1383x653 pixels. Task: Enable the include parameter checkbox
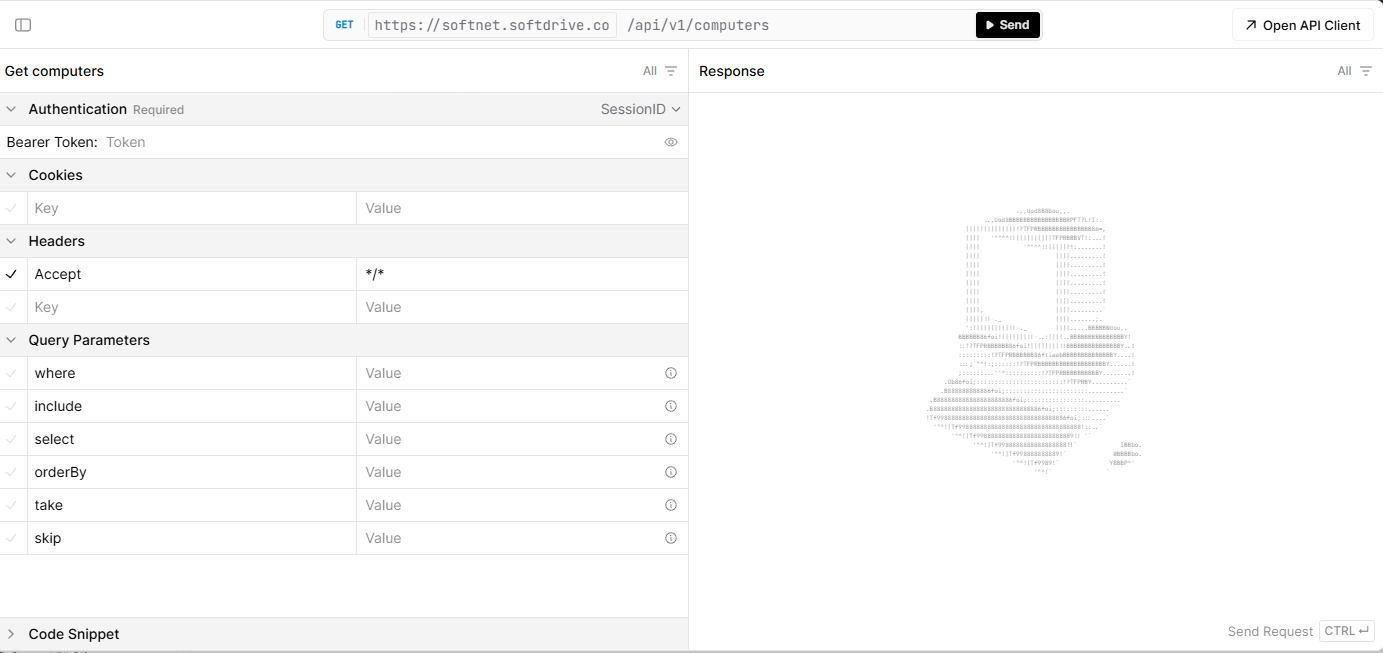12,406
